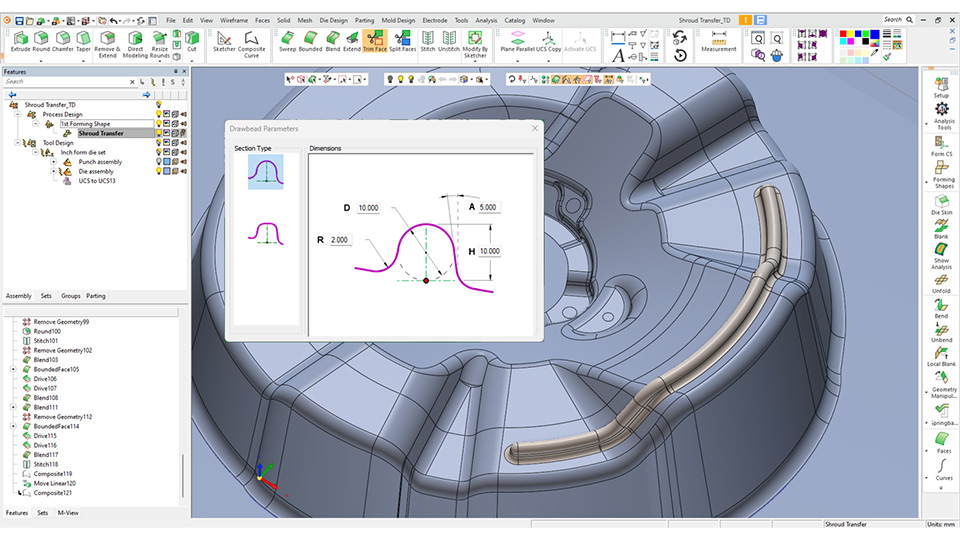
Task: Open the Electrode menu
Action: (435, 20)
